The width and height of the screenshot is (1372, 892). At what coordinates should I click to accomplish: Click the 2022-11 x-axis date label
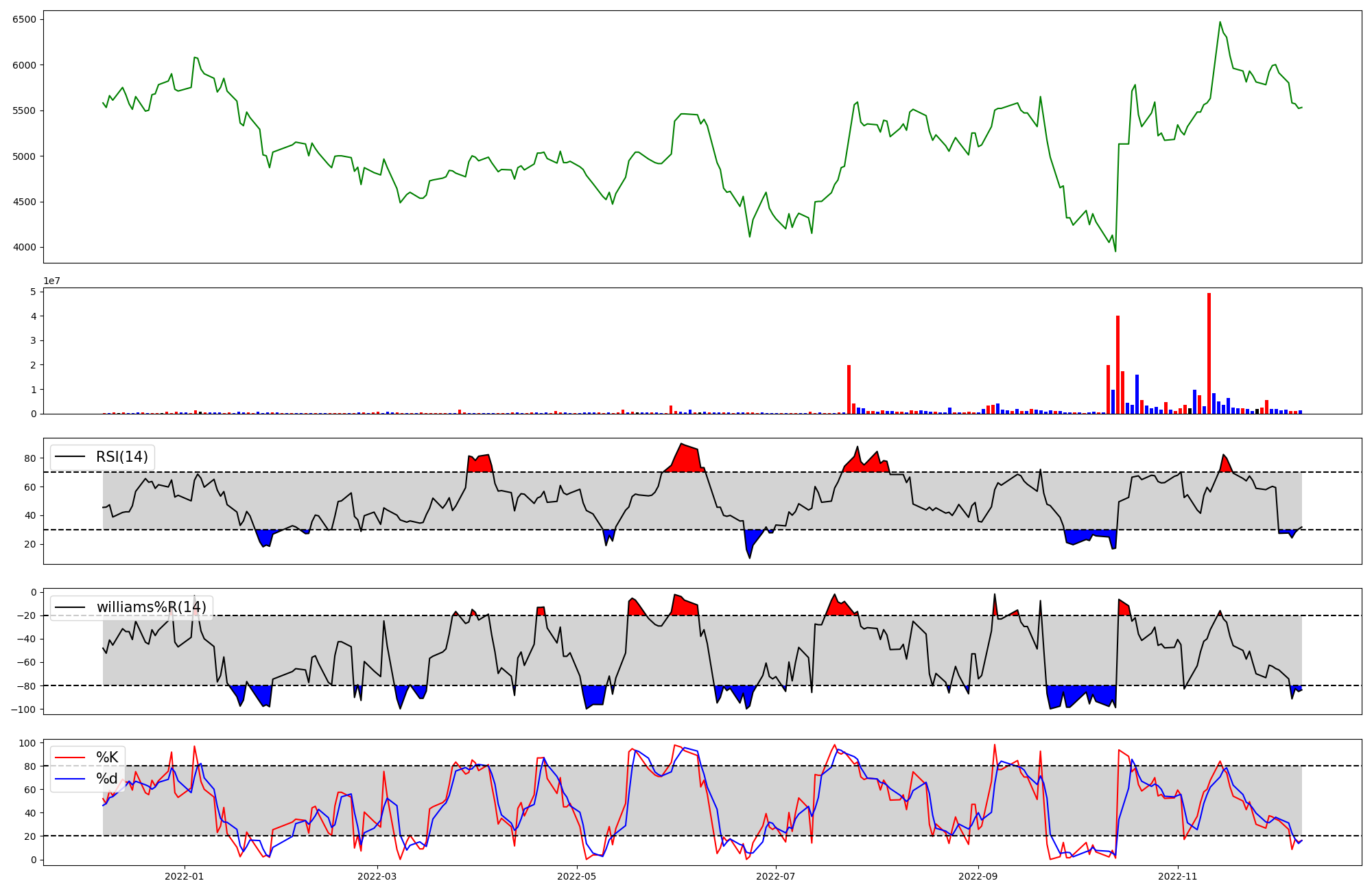pyautogui.click(x=1177, y=876)
